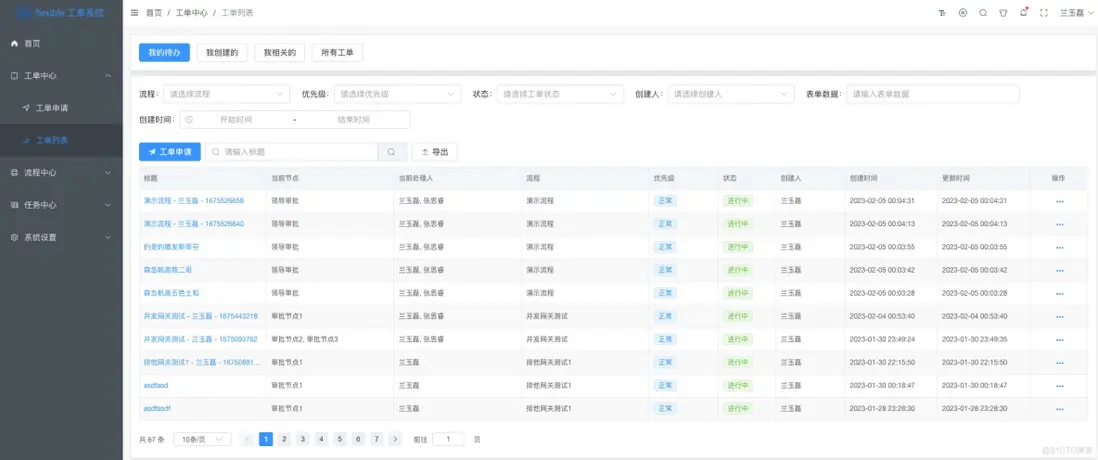Expand 流程中心 in the sidebar
The width and height of the screenshot is (1098, 460).
click(61, 172)
